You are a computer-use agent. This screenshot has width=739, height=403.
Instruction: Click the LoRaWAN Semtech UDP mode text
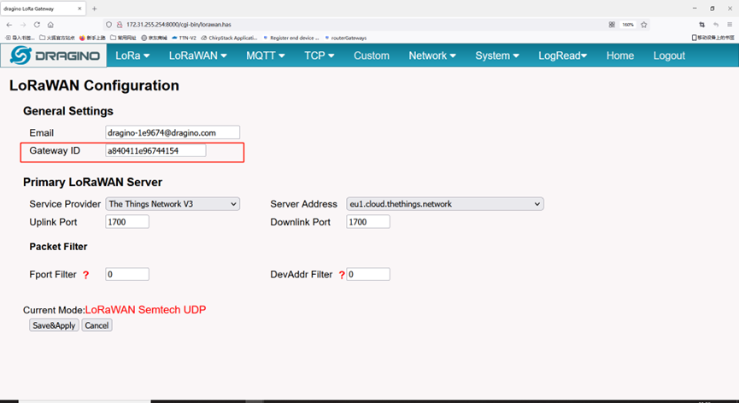click(x=146, y=310)
